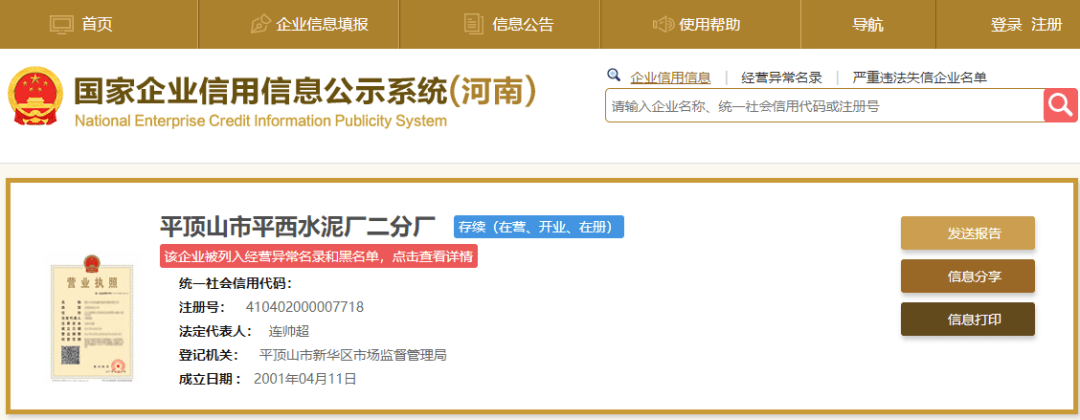Click the 注册 register link
The width and height of the screenshot is (1080, 420).
1046,25
